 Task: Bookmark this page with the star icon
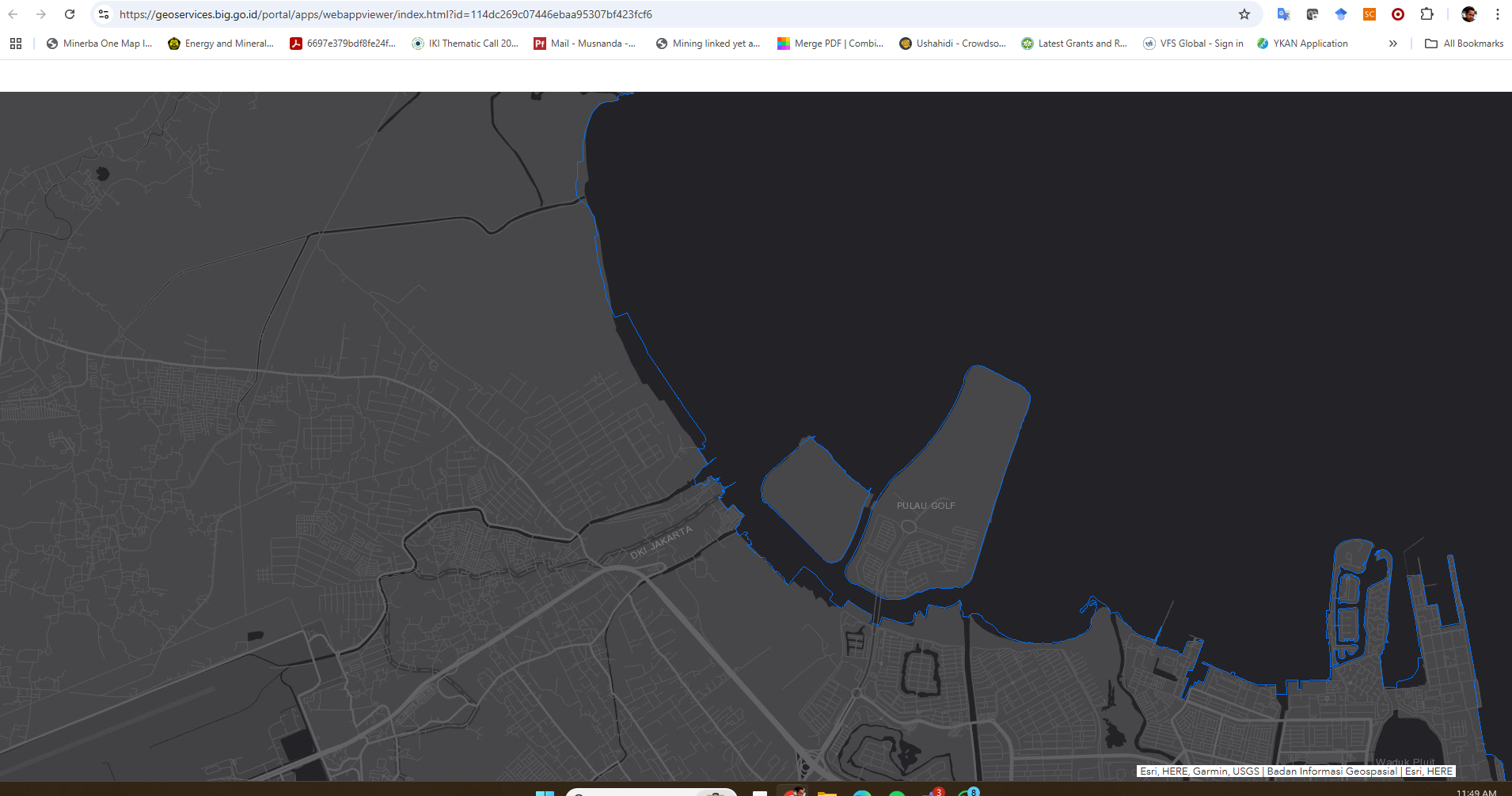(1244, 14)
